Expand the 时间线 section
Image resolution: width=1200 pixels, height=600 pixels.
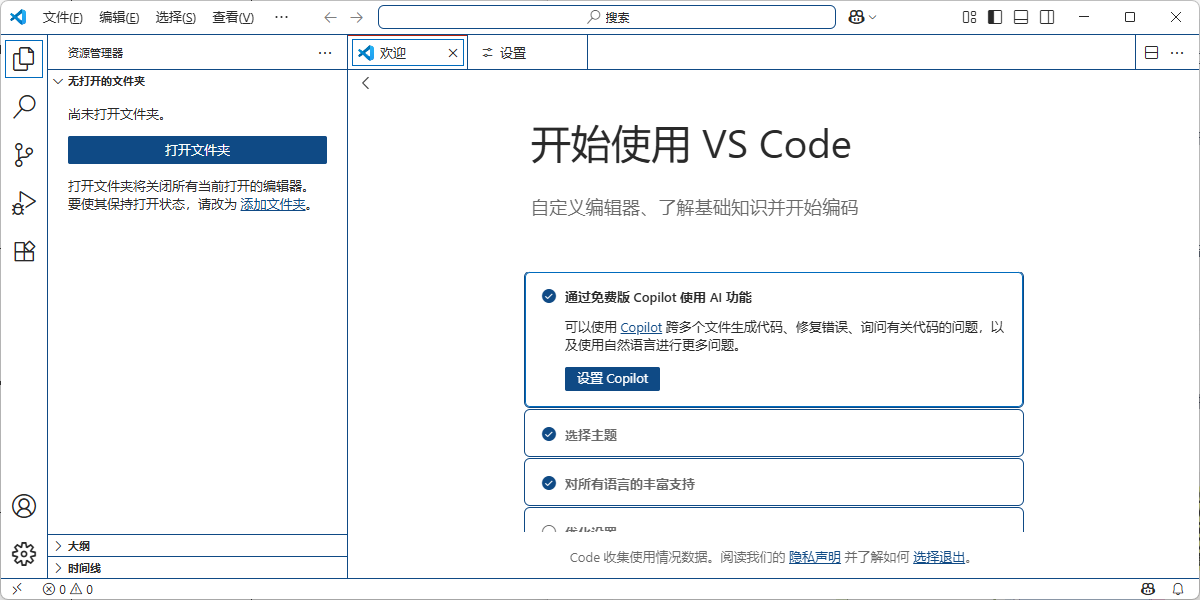pyautogui.click(x=84, y=568)
